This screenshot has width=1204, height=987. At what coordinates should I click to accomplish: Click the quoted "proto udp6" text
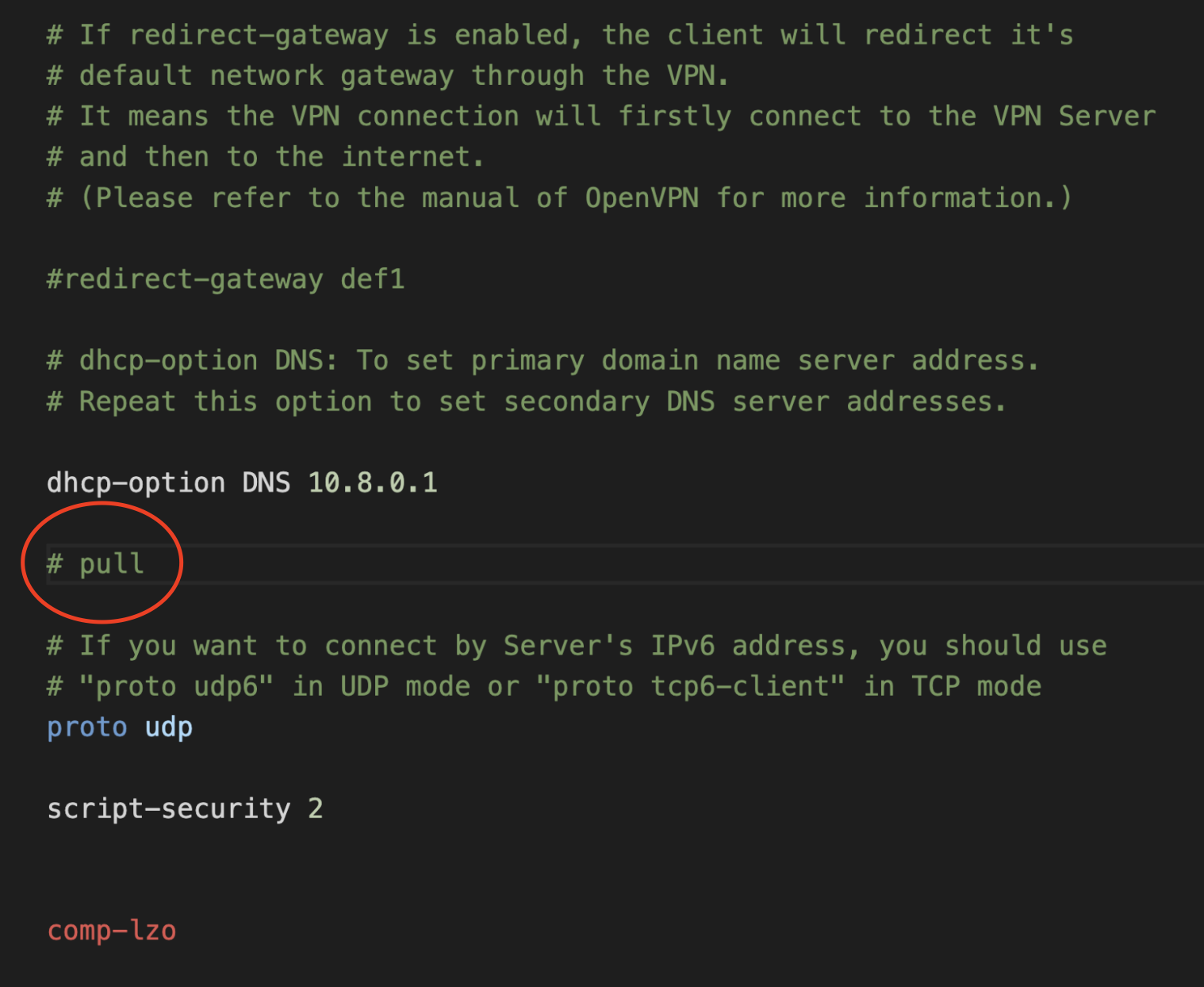(x=176, y=686)
